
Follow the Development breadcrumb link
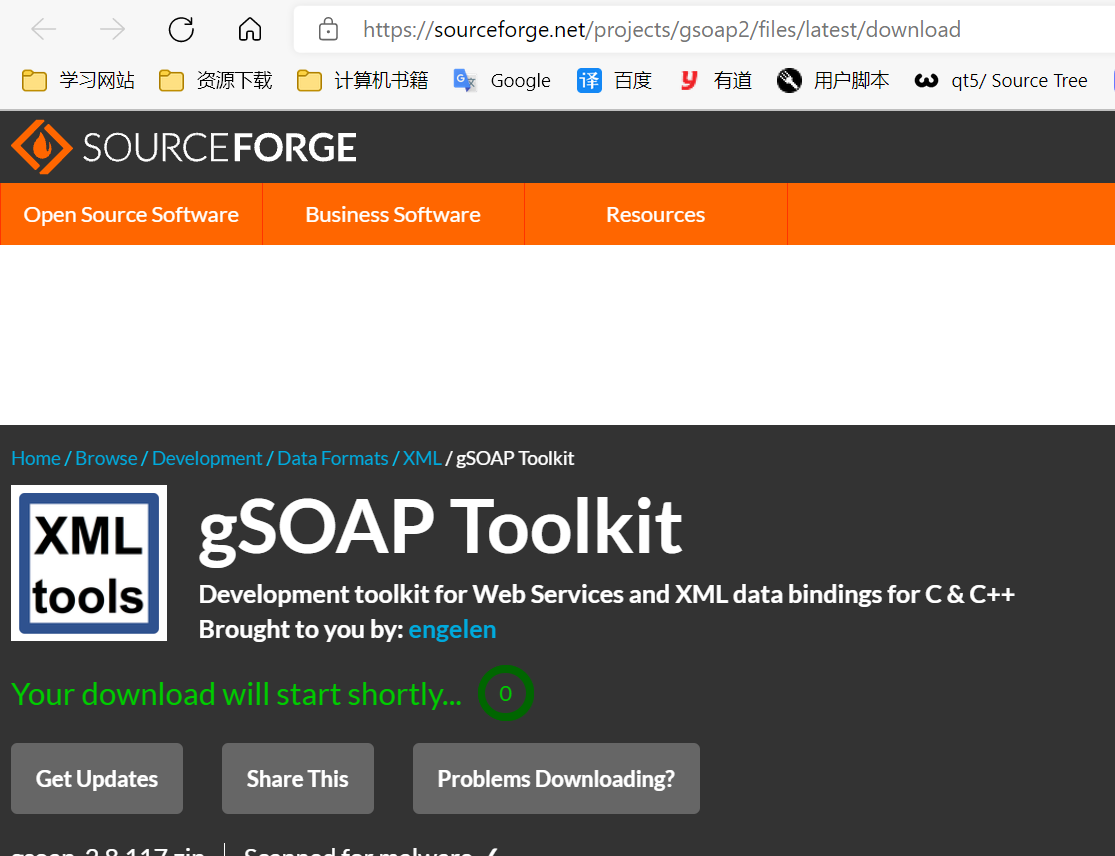coord(207,458)
